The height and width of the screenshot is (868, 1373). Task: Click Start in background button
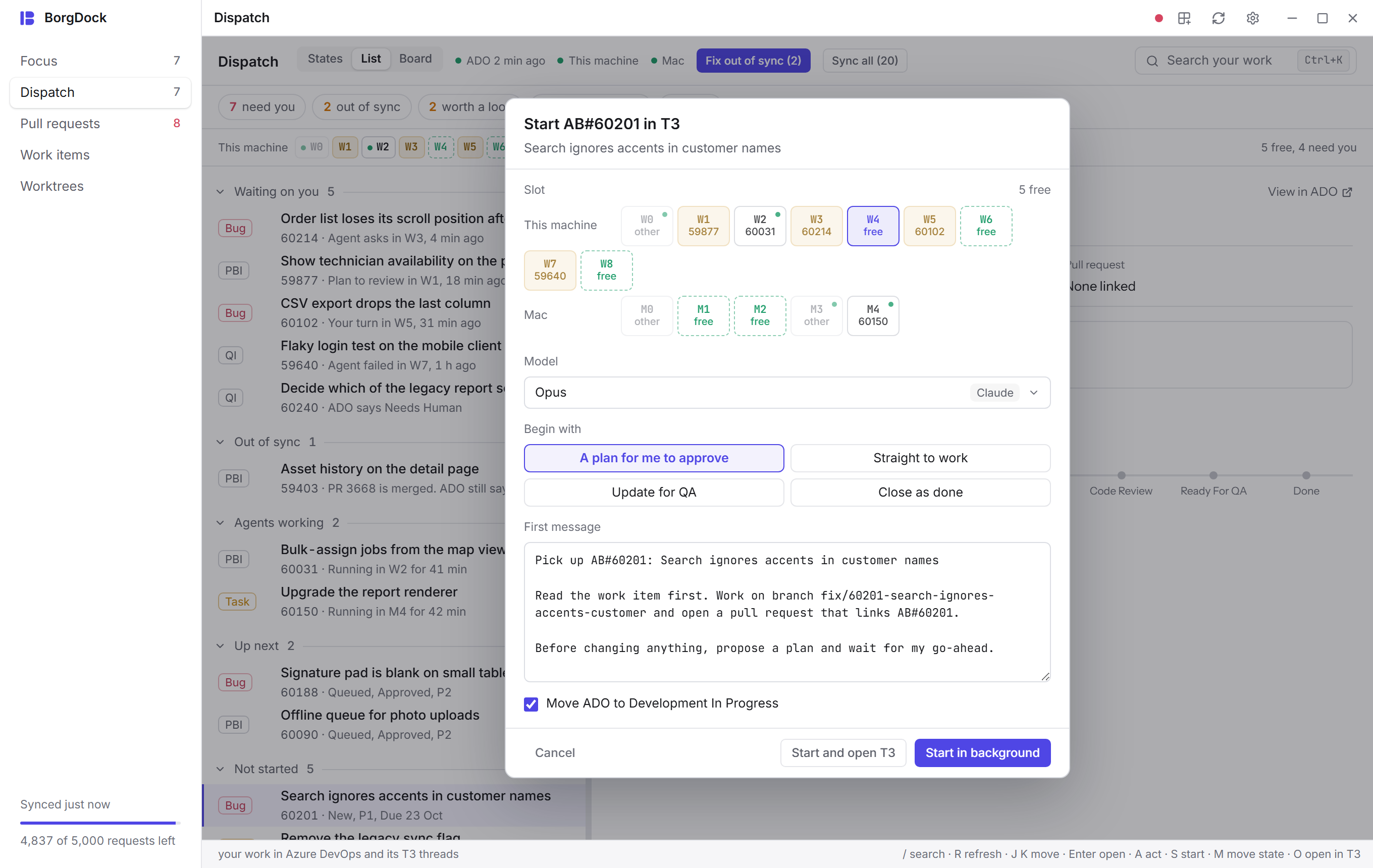pos(982,753)
